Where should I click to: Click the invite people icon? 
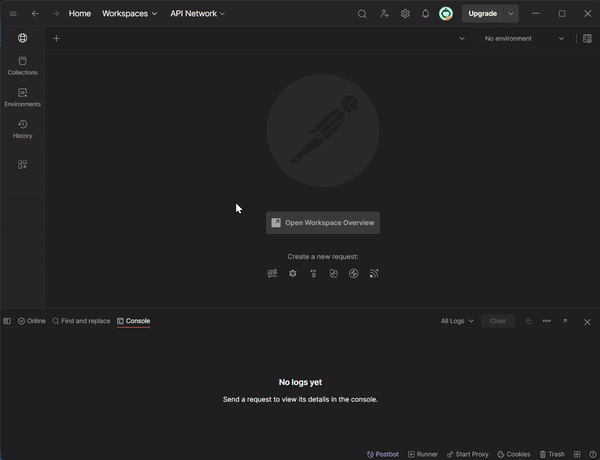click(384, 14)
